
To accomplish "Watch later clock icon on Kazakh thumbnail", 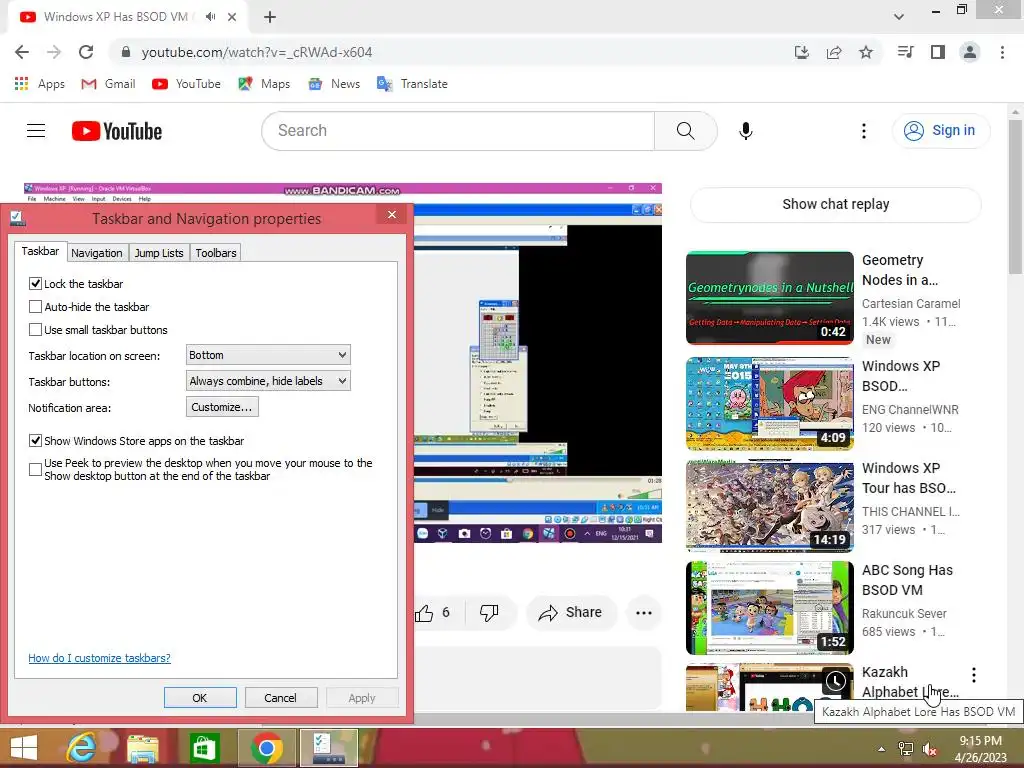I will (835, 682).
